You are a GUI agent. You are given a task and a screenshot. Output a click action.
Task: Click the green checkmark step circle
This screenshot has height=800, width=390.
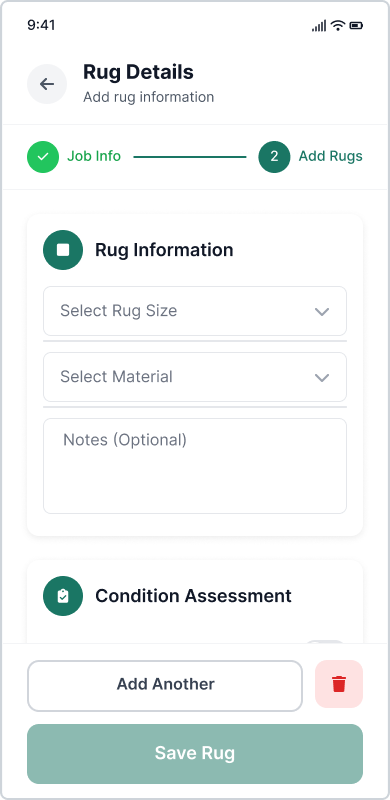43,157
